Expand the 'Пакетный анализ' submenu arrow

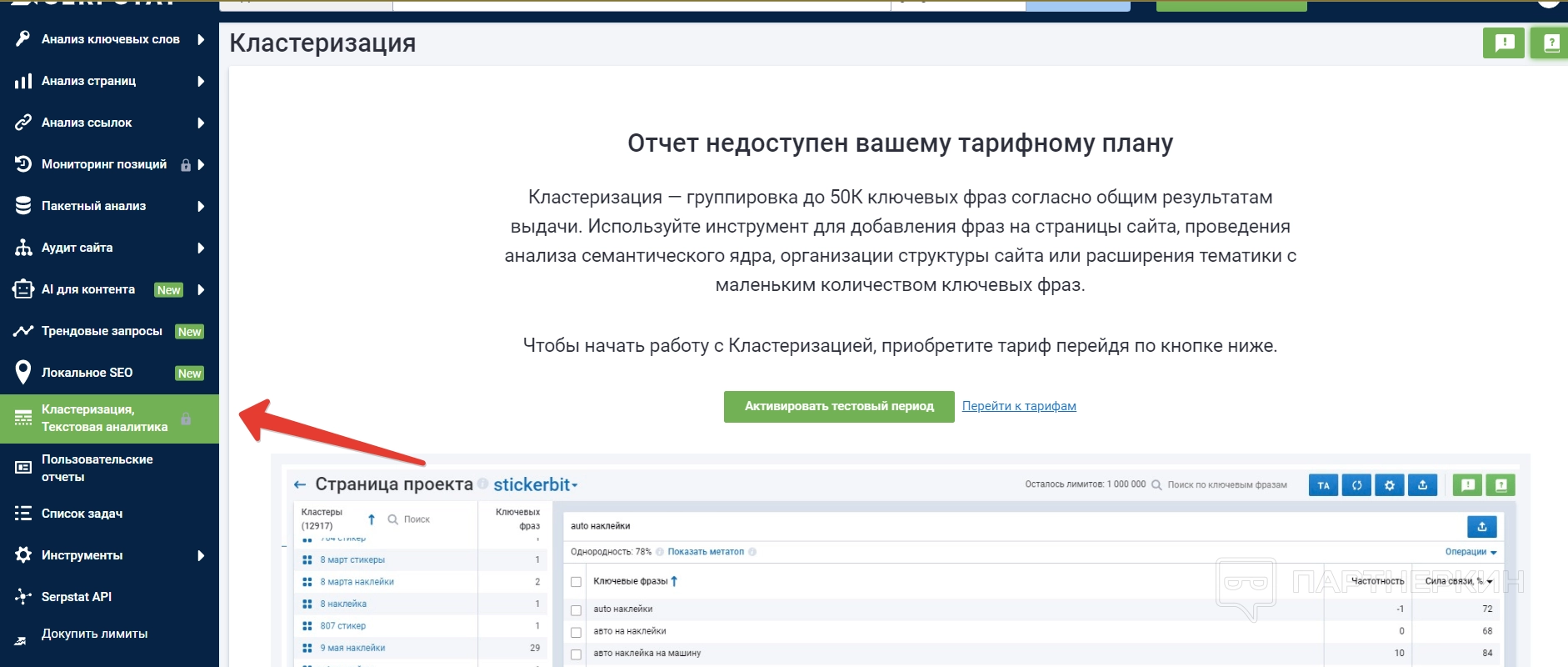click(201, 206)
